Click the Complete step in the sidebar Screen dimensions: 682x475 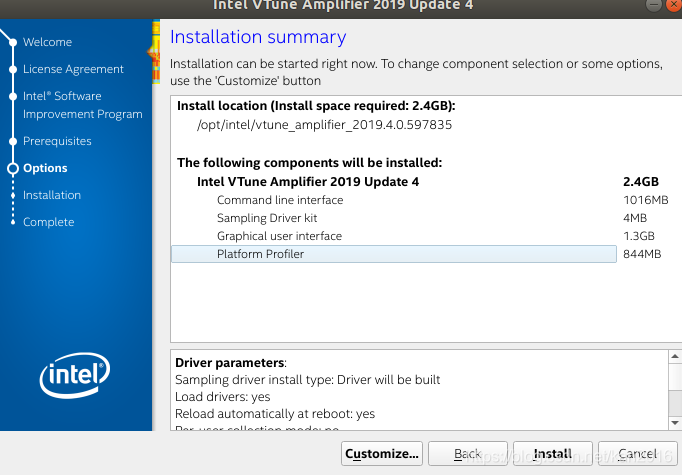pyautogui.click(x=49, y=222)
